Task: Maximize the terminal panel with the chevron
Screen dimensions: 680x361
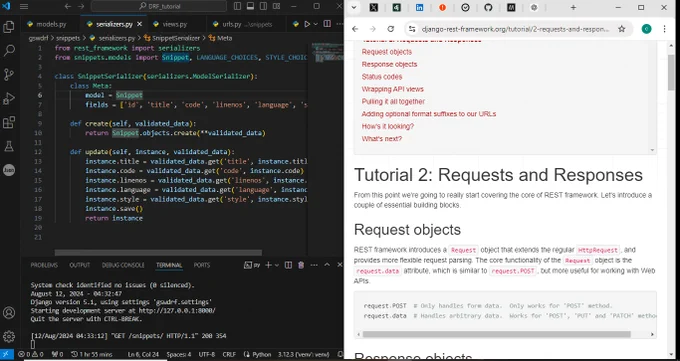Action: [x=327, y=265]
